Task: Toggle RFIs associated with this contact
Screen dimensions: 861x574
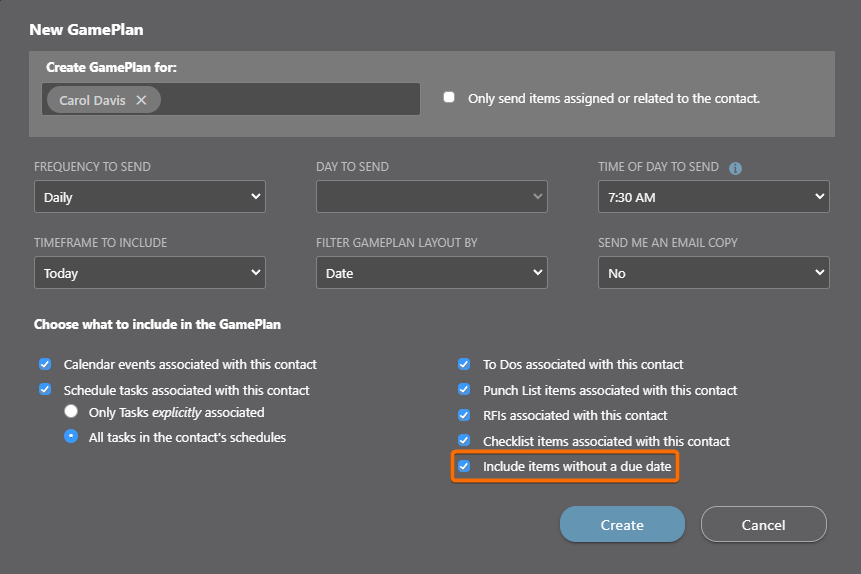Action: (464, 415)
